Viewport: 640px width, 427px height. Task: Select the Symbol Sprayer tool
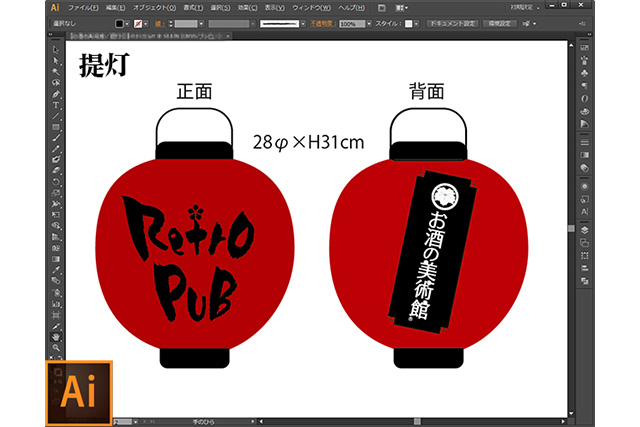[x=56, y=292]
